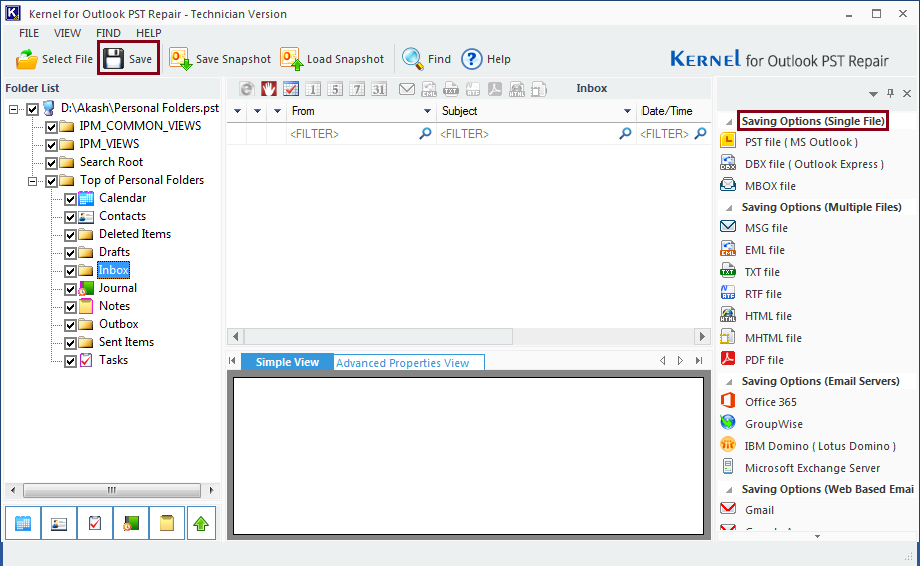The height and width of the screenshot is (566, 920).
Task: Toggle the Deleted Items checkbox
Action: [70, 235]
